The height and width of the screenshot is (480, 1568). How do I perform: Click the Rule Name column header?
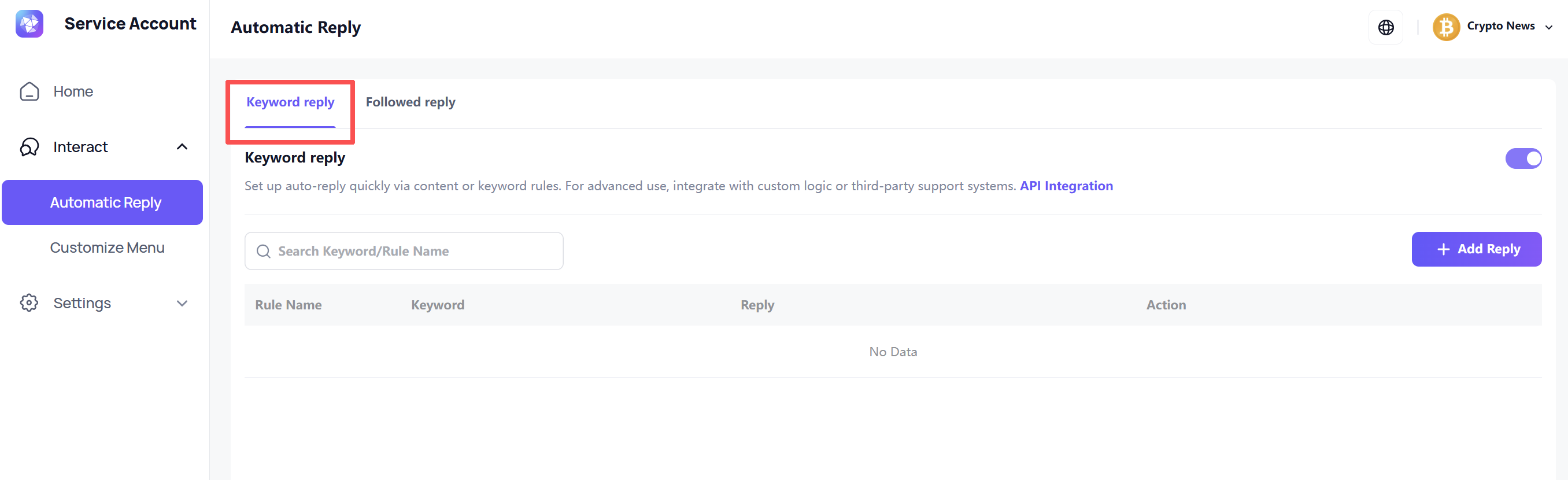(288, 305)
